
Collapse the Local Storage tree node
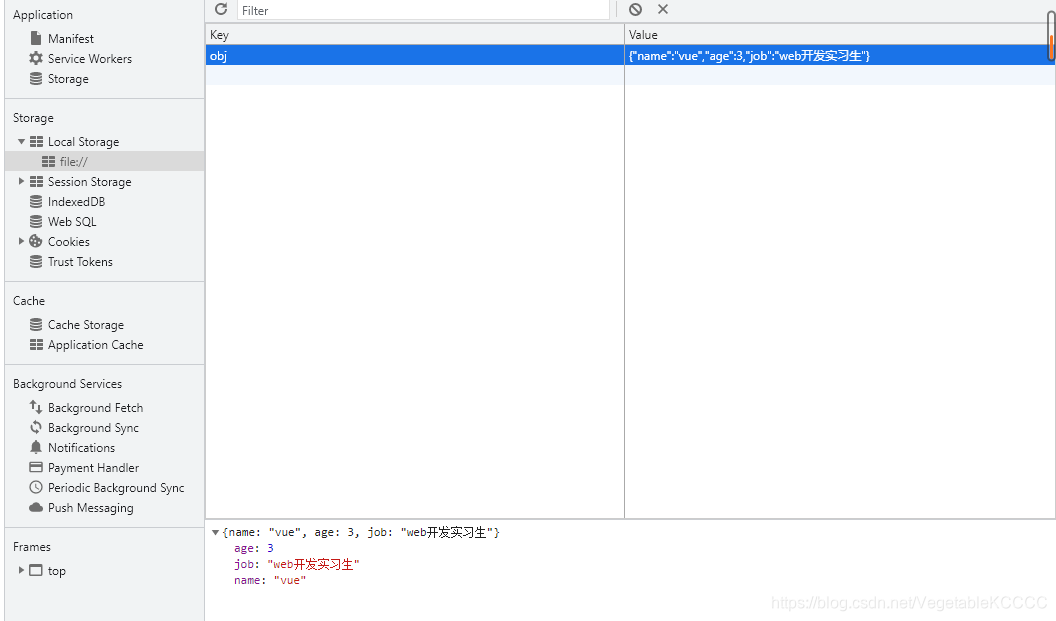point(21,141)
